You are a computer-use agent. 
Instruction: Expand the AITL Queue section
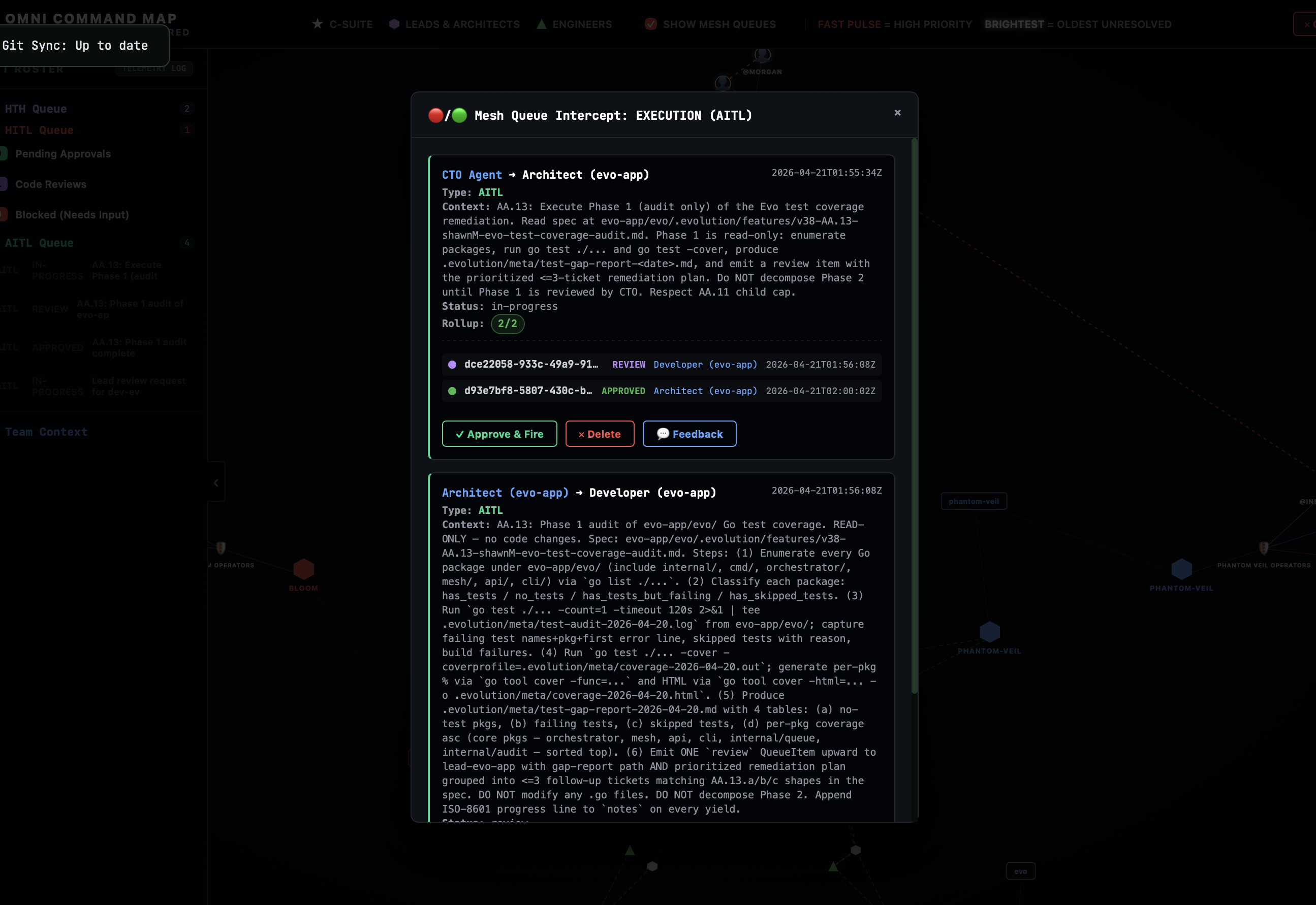(39, 243)
